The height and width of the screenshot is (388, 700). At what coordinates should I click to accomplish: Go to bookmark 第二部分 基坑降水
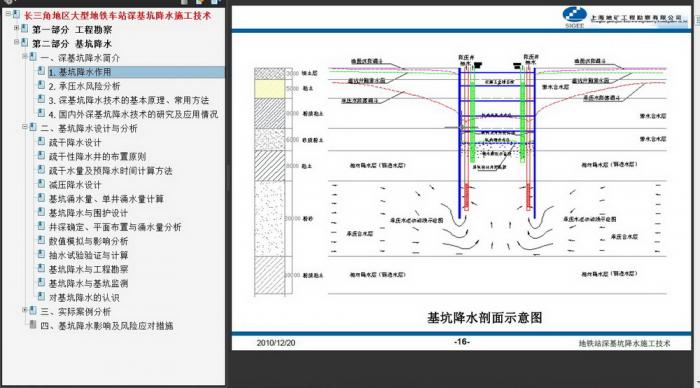72,44
